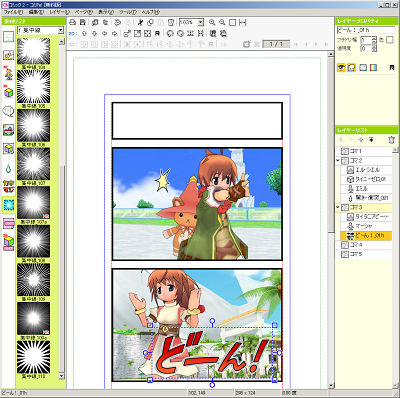Image resolution: width=400 pixels, height=398 pixels.
Task: Select the コマ5 layer row
Action: tap(364, 254)
